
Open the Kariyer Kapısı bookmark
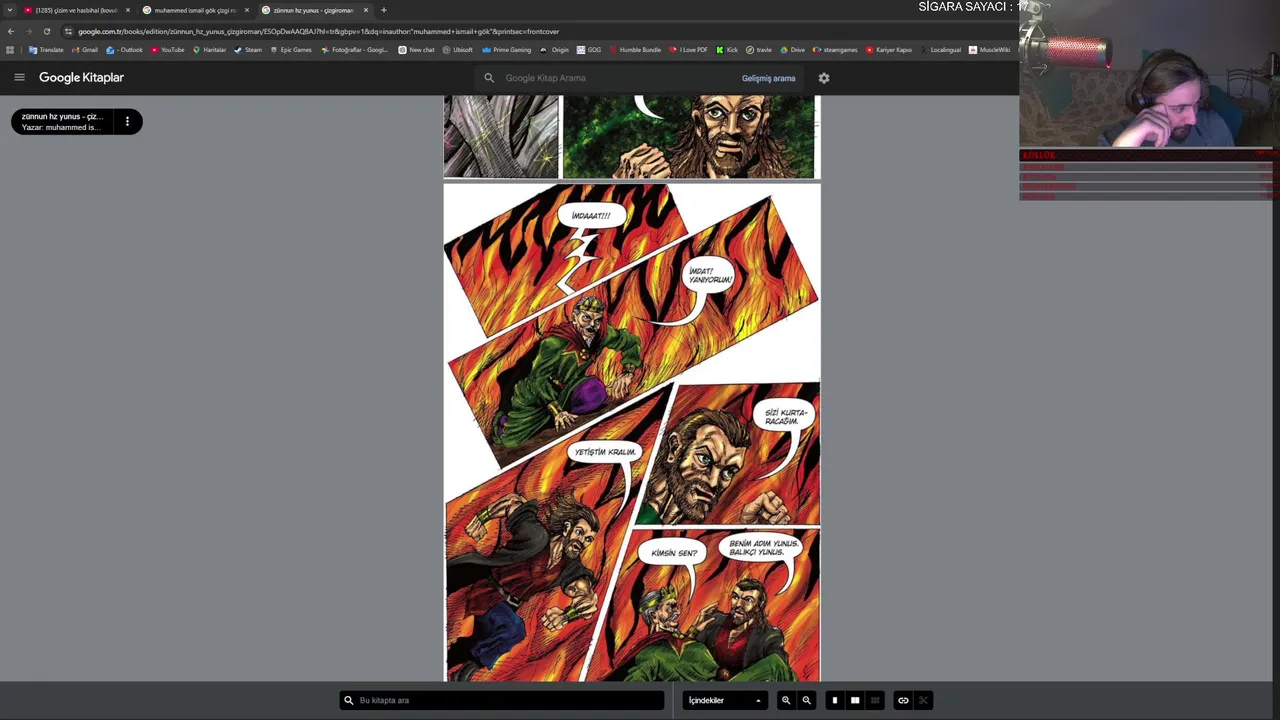click(x=889, y=50)
